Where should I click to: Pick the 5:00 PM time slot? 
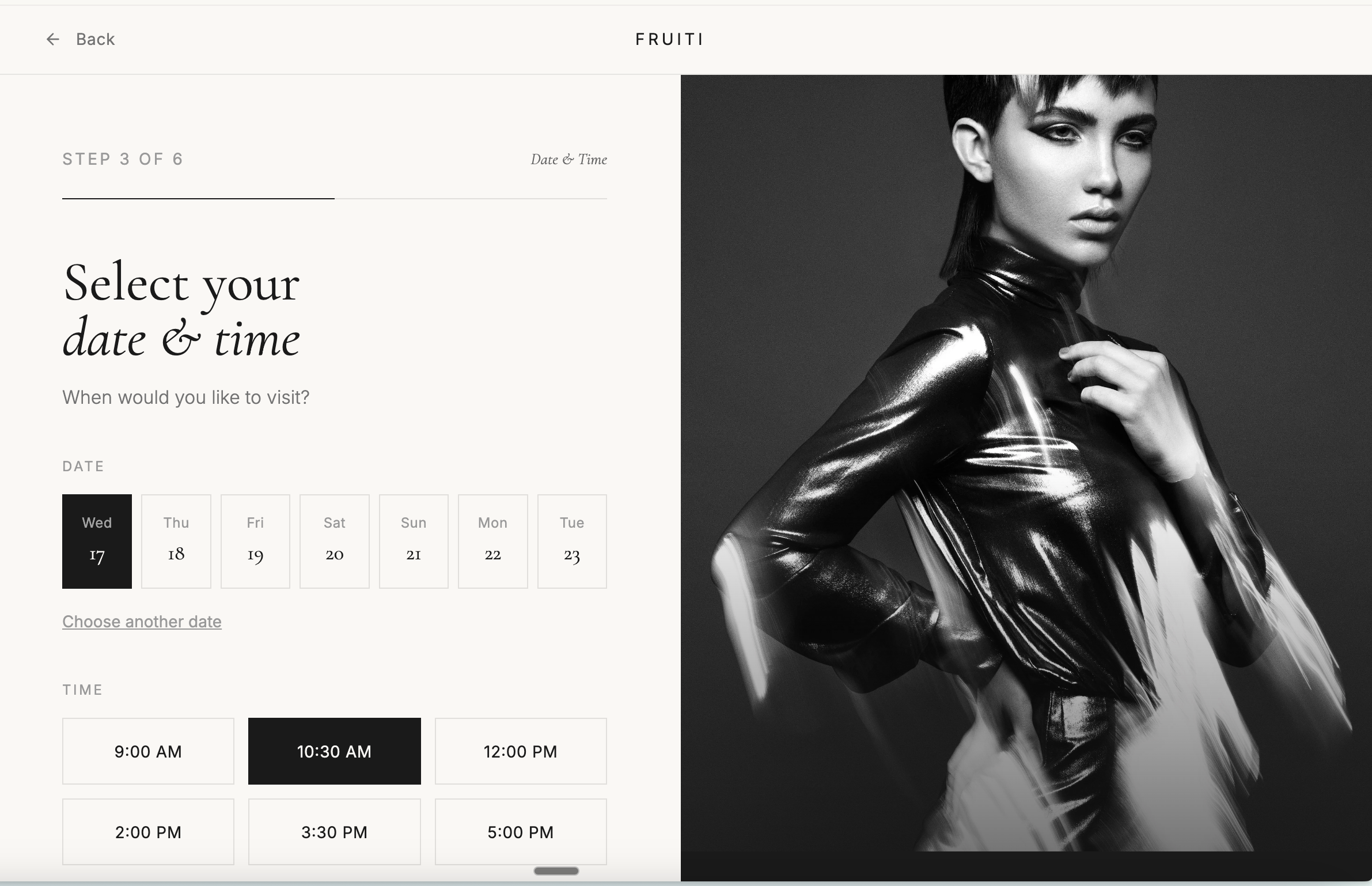[521, 832]
